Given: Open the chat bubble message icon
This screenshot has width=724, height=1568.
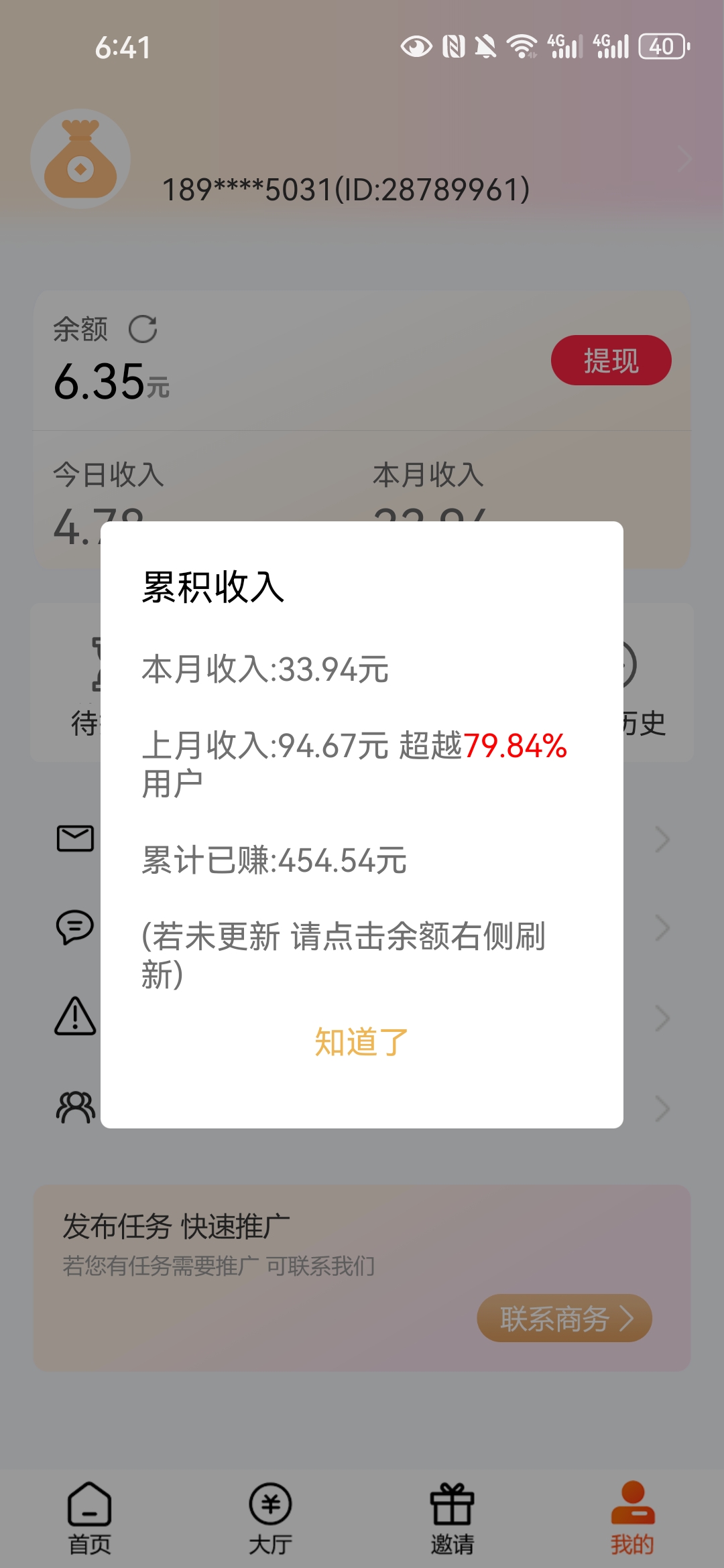Looking at the screenshot, I should (x=75, y=927).
